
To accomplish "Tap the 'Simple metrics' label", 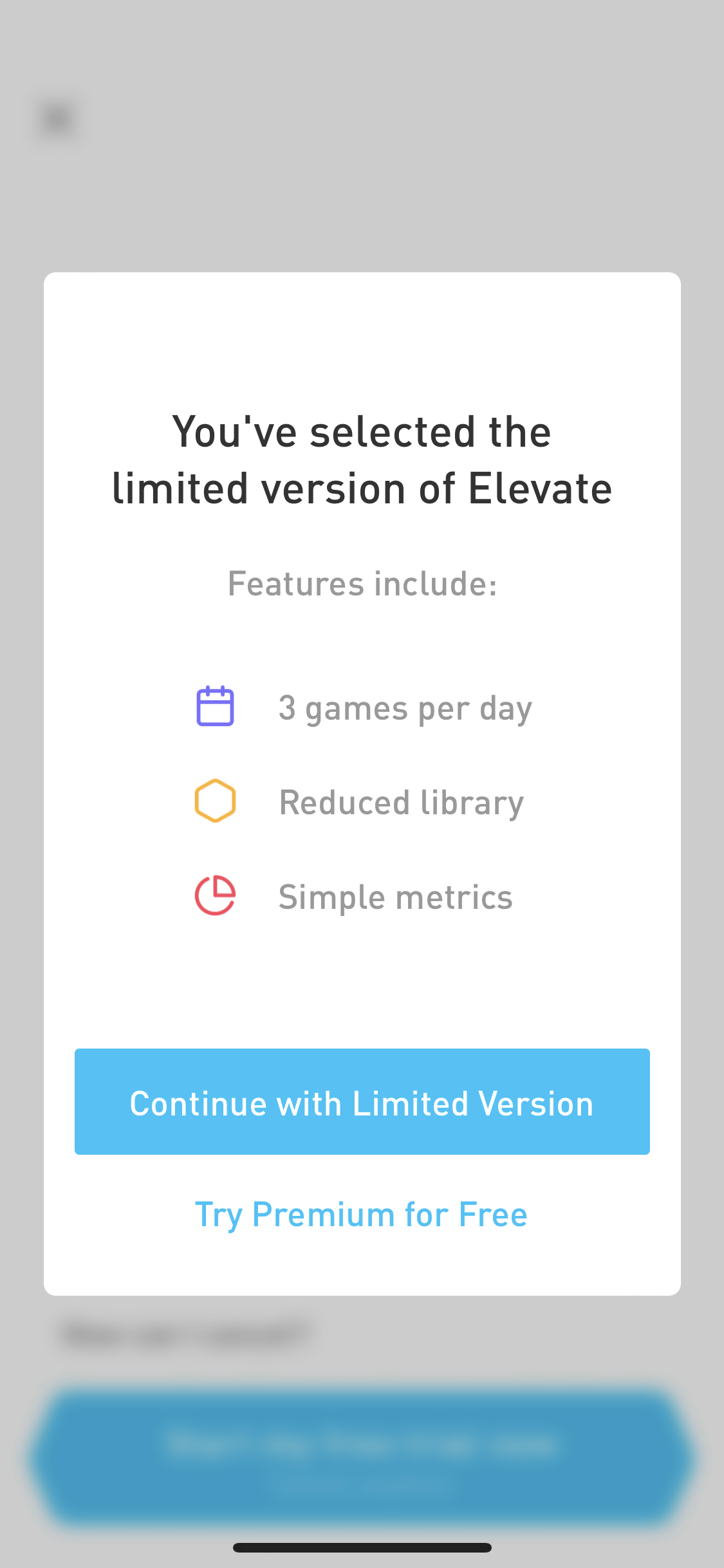I will [x=395, y=897].
